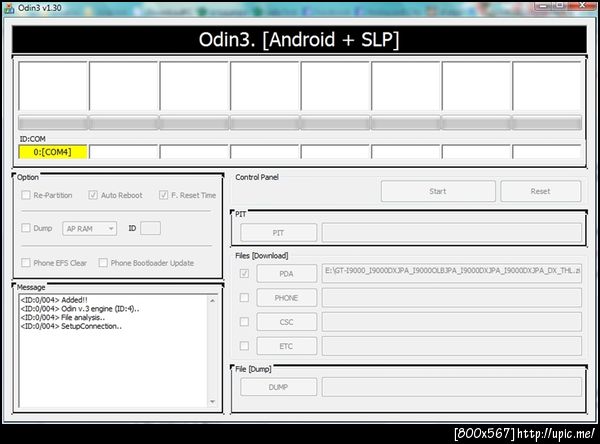The height and width of the screenshot is (444, 600).
Task: Click the Start button
Action: (x=438, y=191)
